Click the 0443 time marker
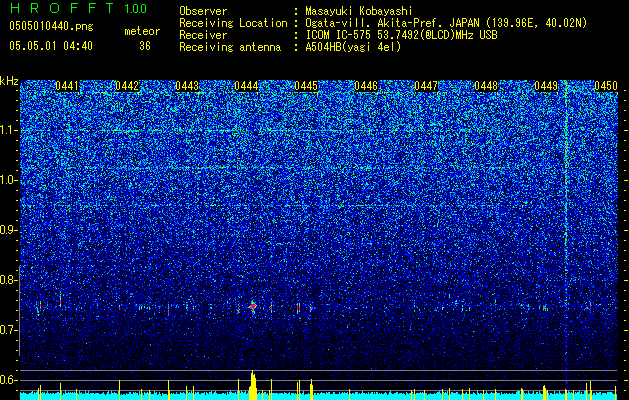The width and height of the screenshot is (629, 400). 187,86
